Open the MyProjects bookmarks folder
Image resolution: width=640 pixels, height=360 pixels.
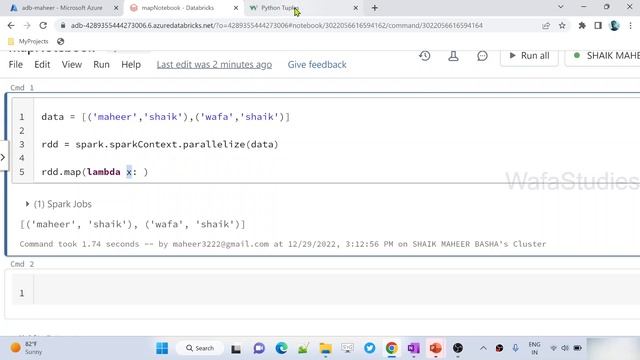[x=28, y=41]
